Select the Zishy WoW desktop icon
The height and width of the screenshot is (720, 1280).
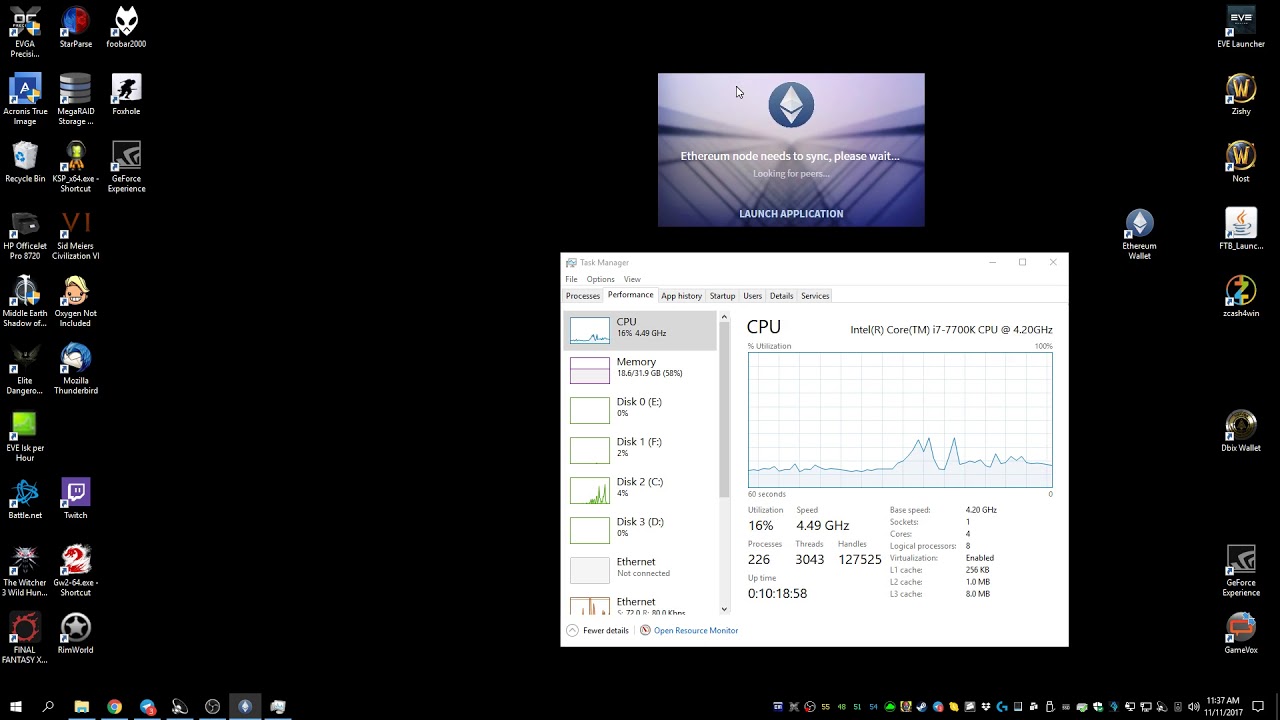[x=1241, y=95]
